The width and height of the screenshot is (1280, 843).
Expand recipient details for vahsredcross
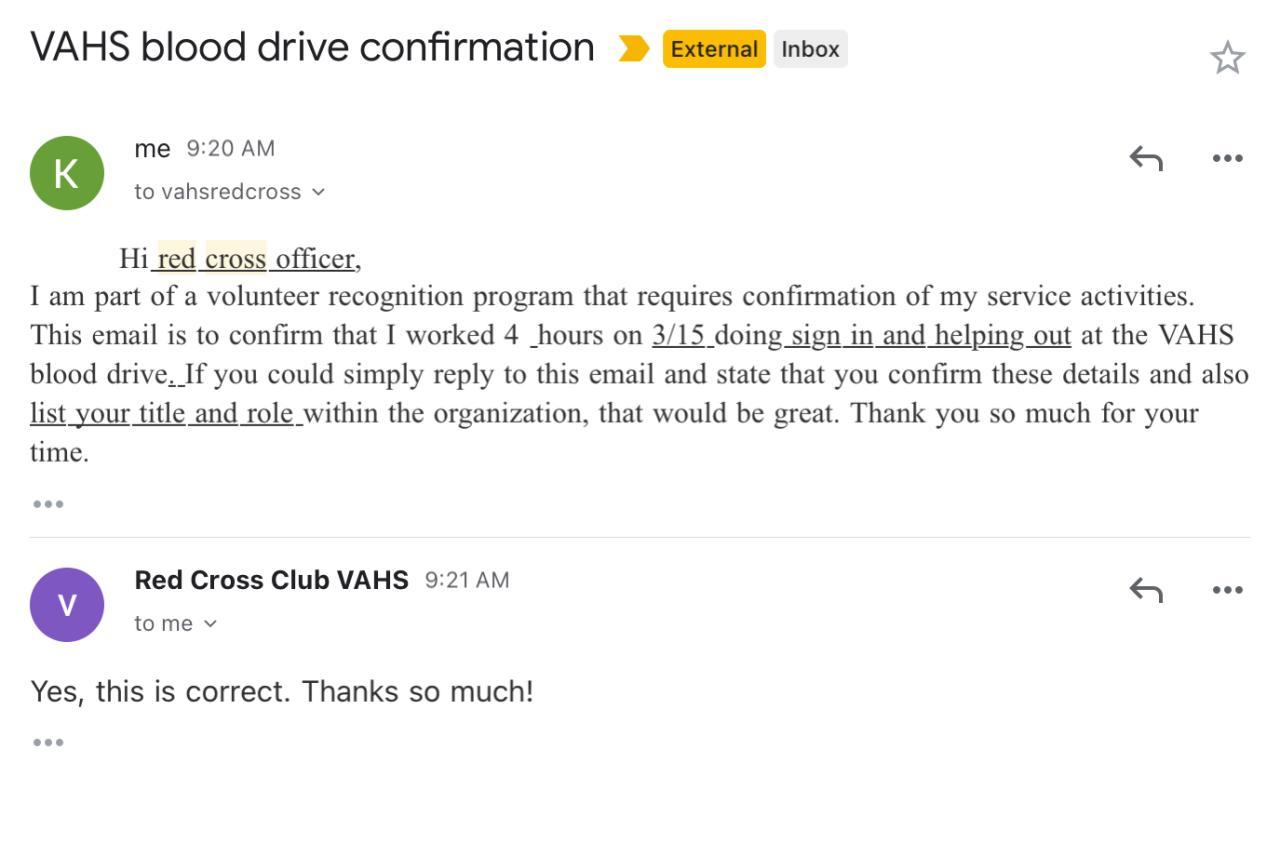pos(319,192)
